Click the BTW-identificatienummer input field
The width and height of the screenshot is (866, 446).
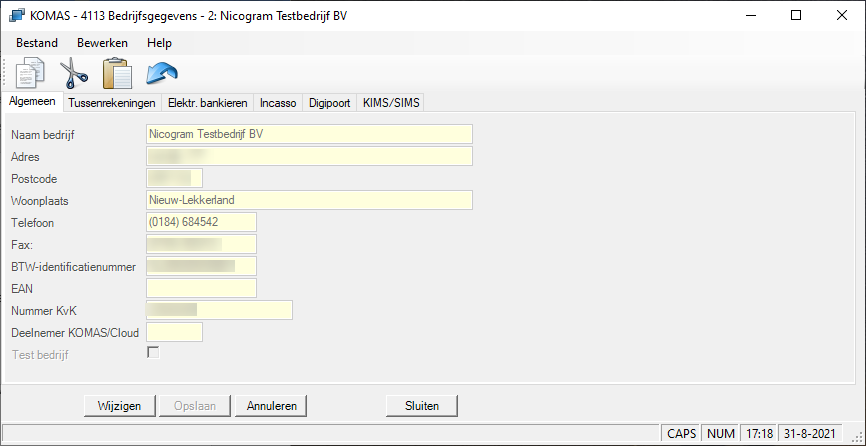pyautogui.click(x=202, y=267)
